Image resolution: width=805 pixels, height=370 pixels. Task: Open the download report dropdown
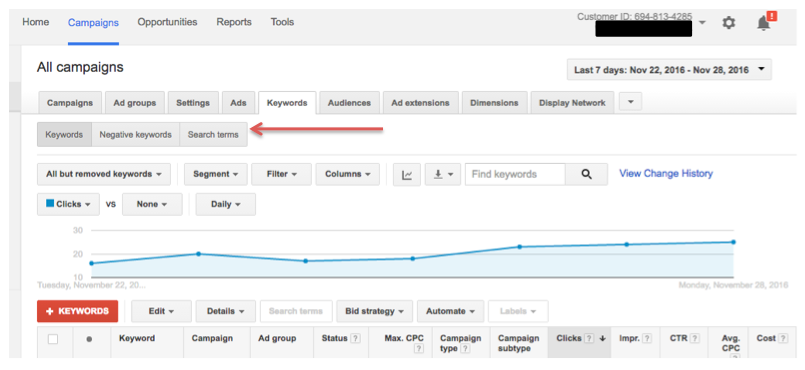tap(443, 174)
